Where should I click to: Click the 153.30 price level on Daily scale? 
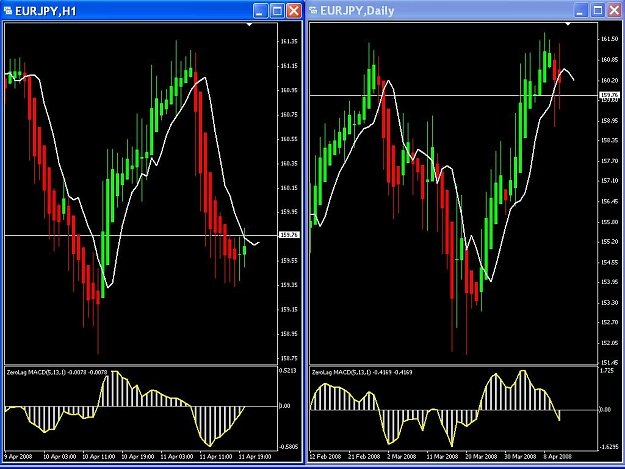pyautogui.click(x=609, y=303)
